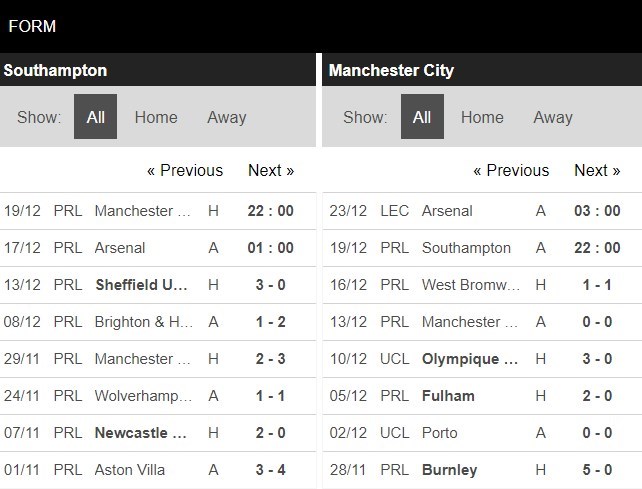Show Manchester City's Away matches only
The height and width of the screenshot is (489, 642).
tap(553, 117)
